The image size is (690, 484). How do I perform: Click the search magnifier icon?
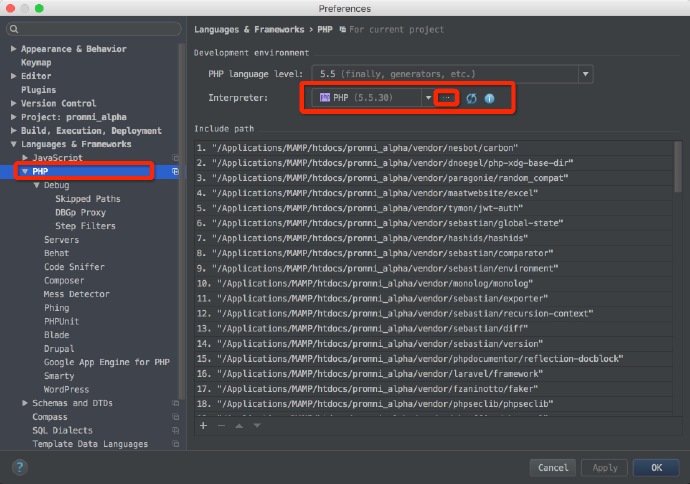click(14, 29)
